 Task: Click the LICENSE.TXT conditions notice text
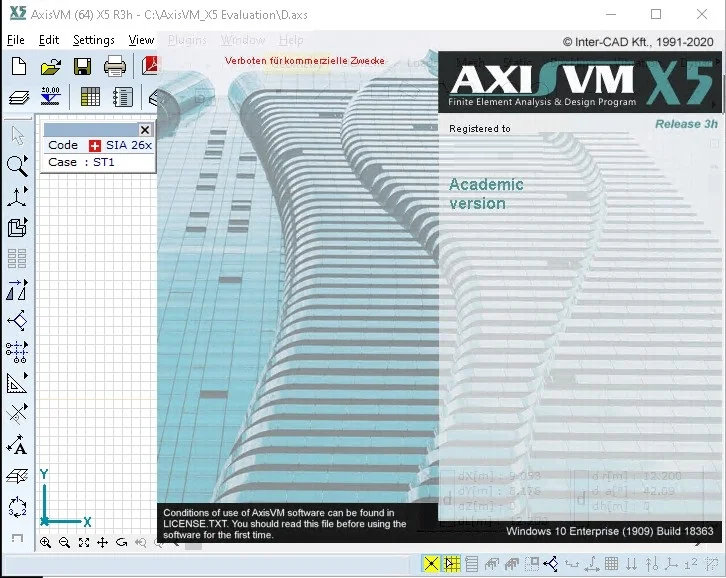click(284, 524)
